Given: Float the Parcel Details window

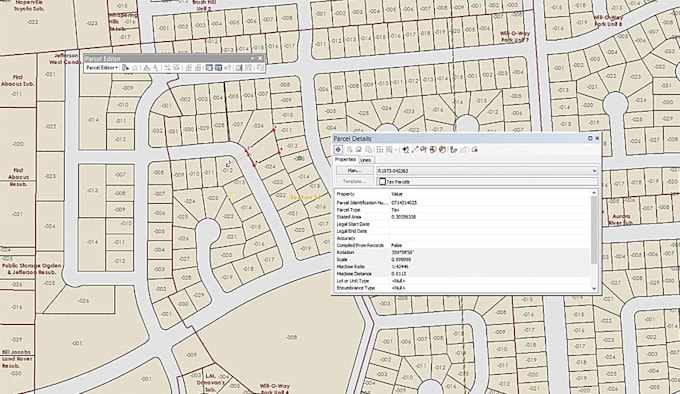Looking at the screenshot, I should click(x=590, y=138).
